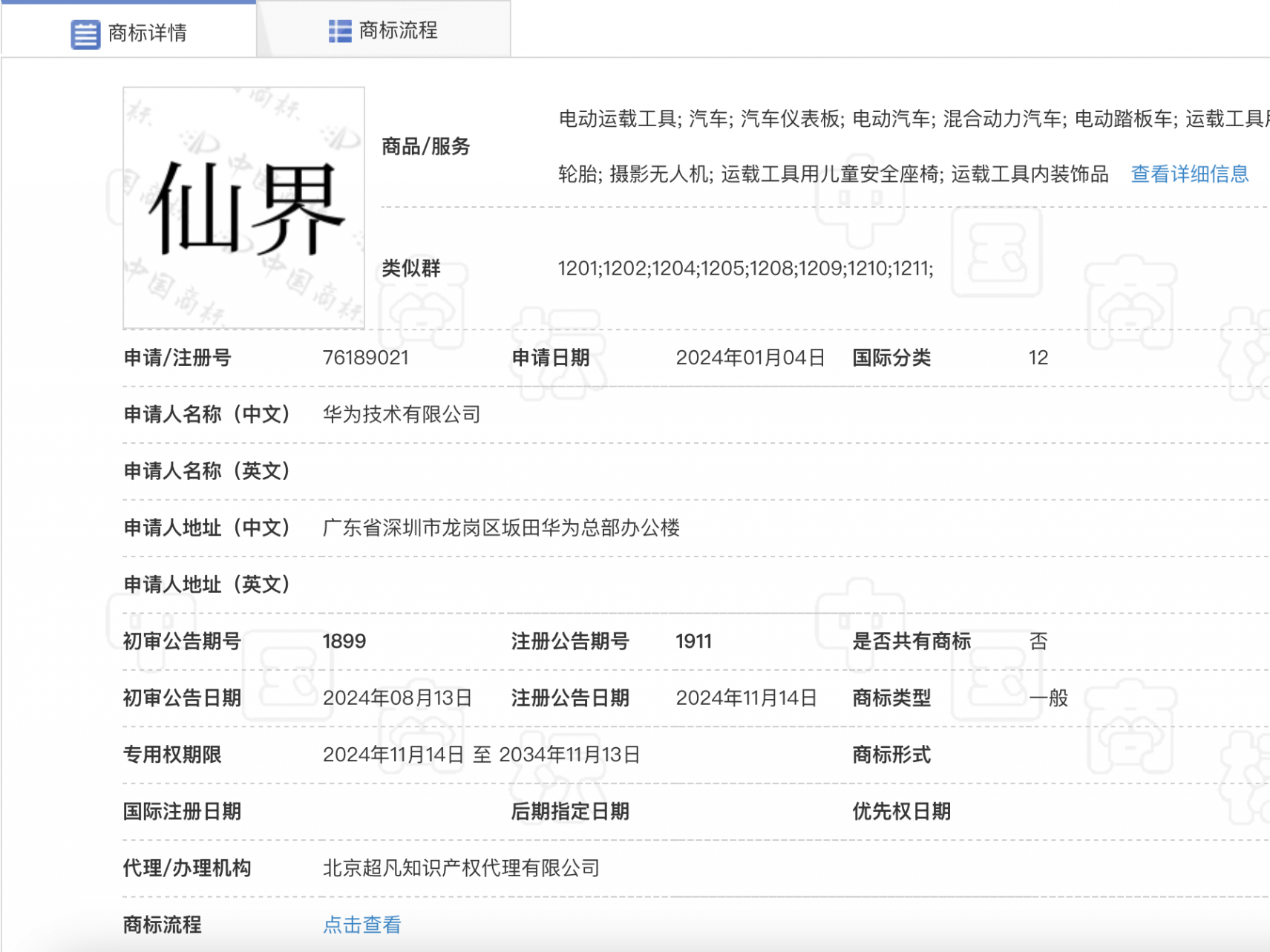
Task: Click the 申请人地址（中文） label
Action: click(206, 528)
